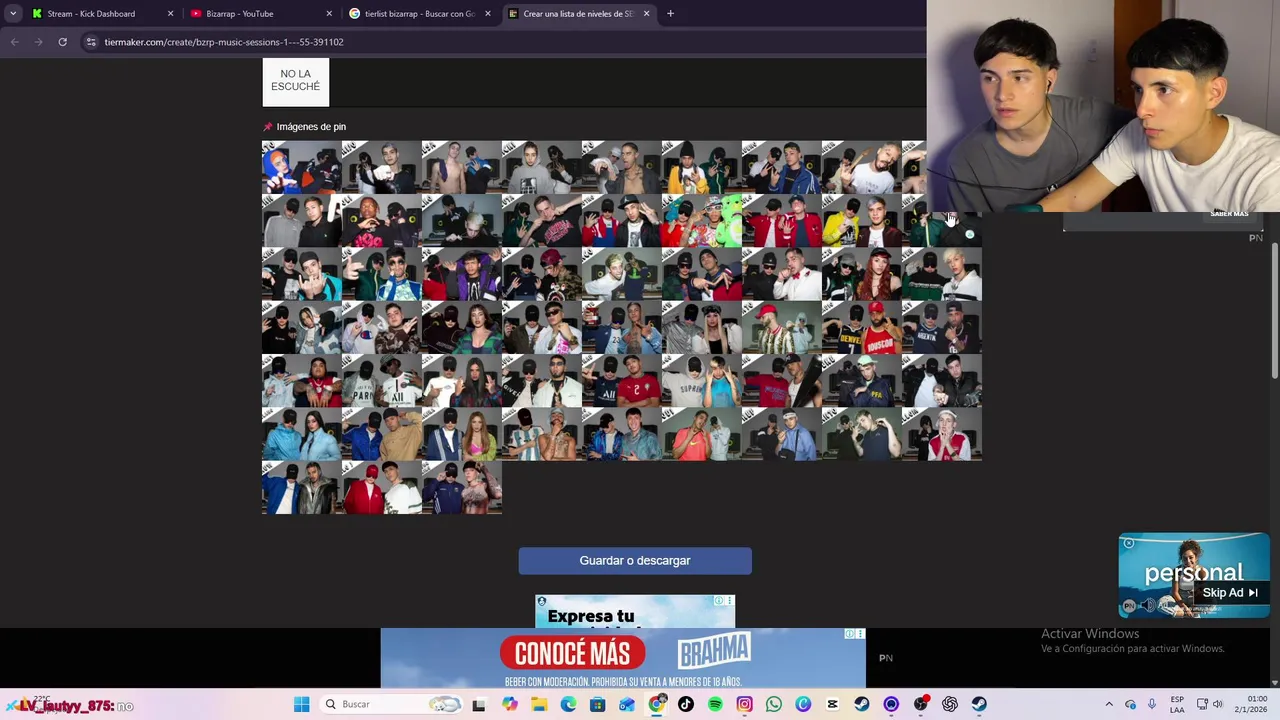Click the NO LA ESCUCHÉ tier label

point(295,81)
